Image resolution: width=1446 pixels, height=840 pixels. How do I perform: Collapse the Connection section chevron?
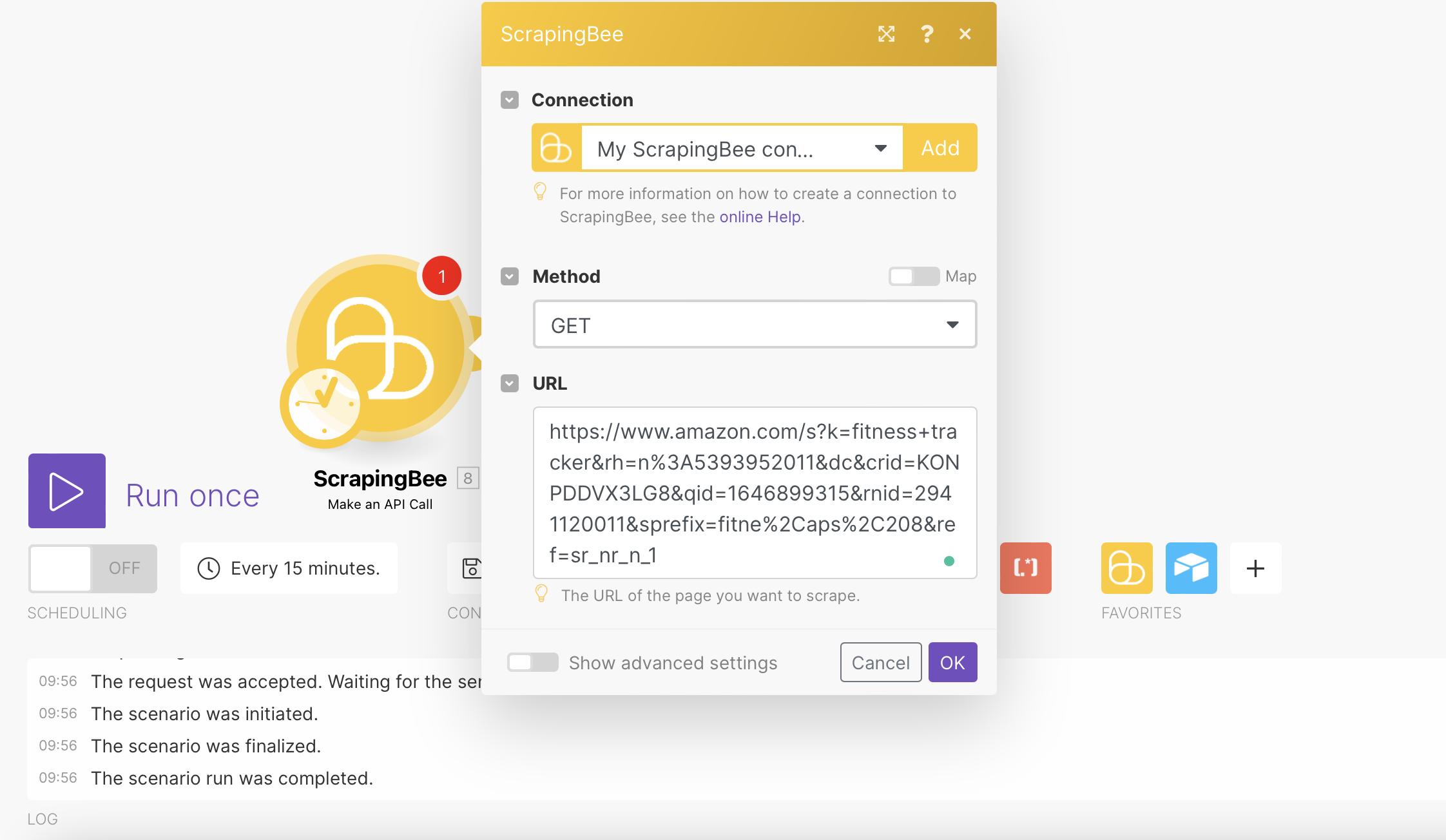(x=510, y=100)
